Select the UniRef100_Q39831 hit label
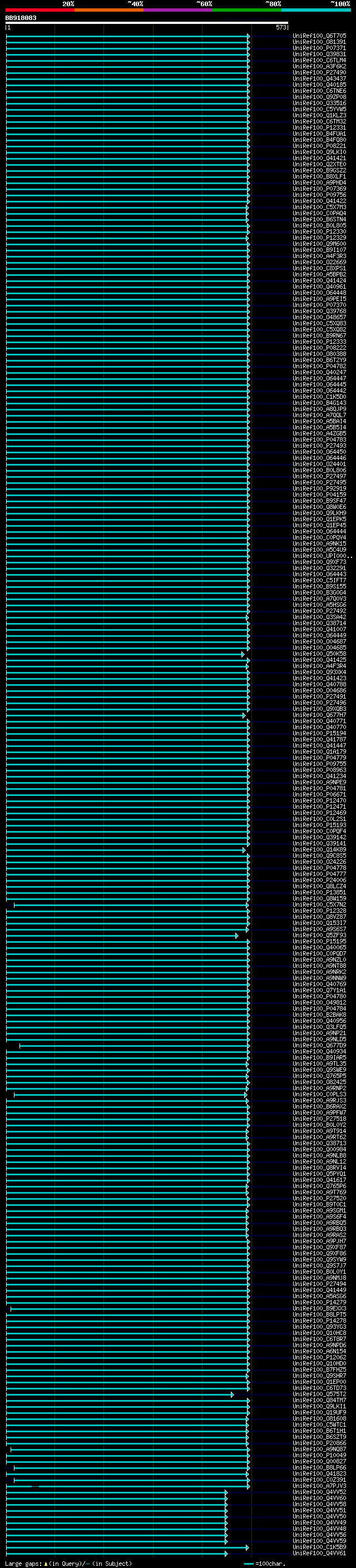Screen dimensions: 356x1568 pyautogui.click(x=319, y=54)
